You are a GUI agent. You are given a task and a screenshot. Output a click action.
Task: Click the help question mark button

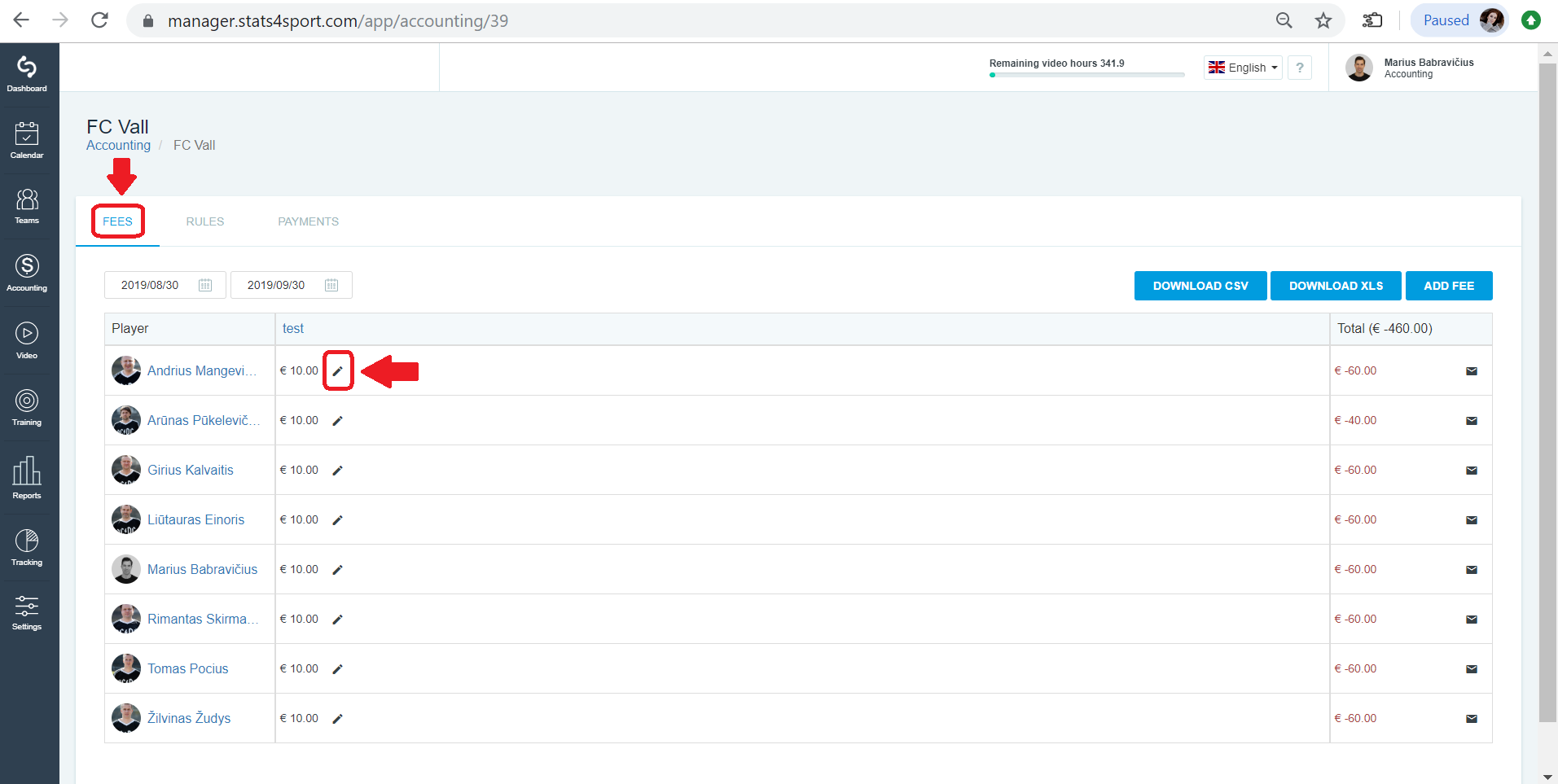[x=1300, y=68]
